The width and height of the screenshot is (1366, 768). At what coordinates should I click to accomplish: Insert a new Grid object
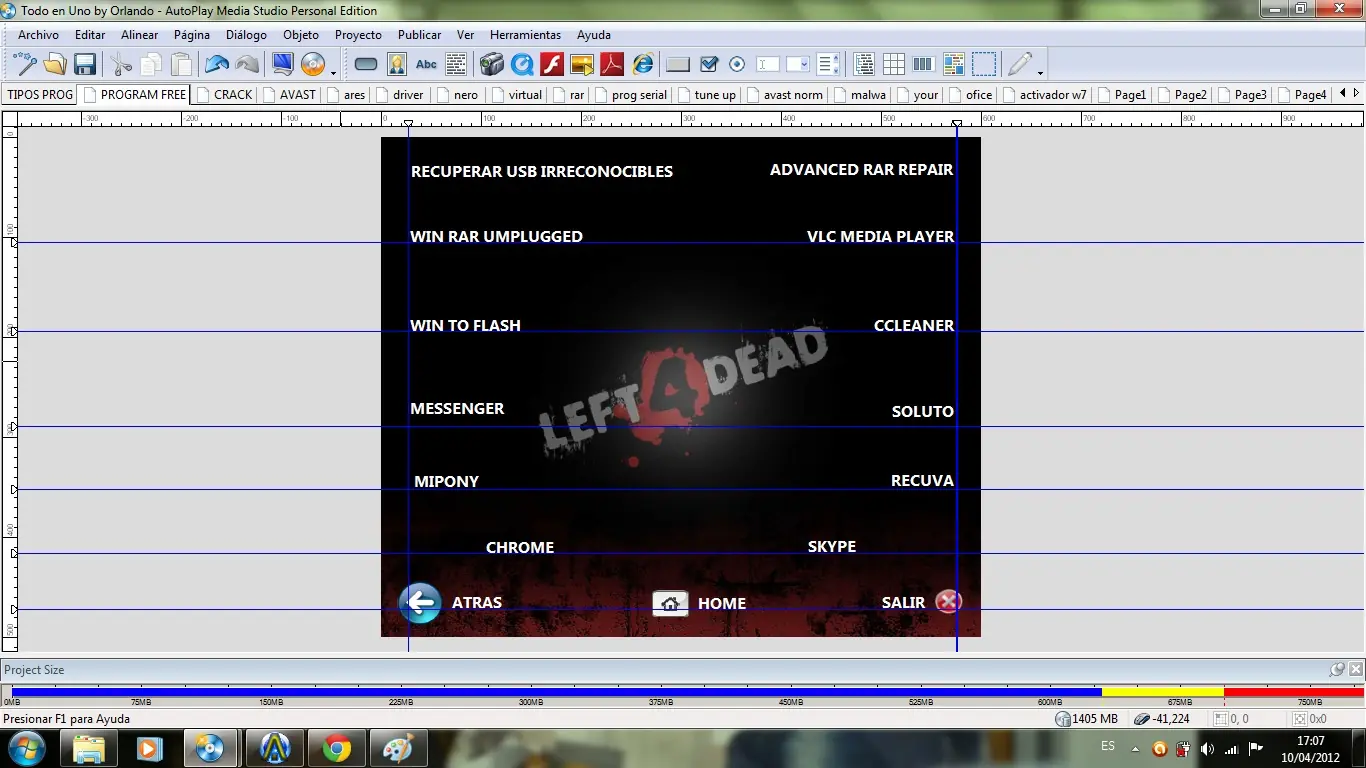[894, 65]
